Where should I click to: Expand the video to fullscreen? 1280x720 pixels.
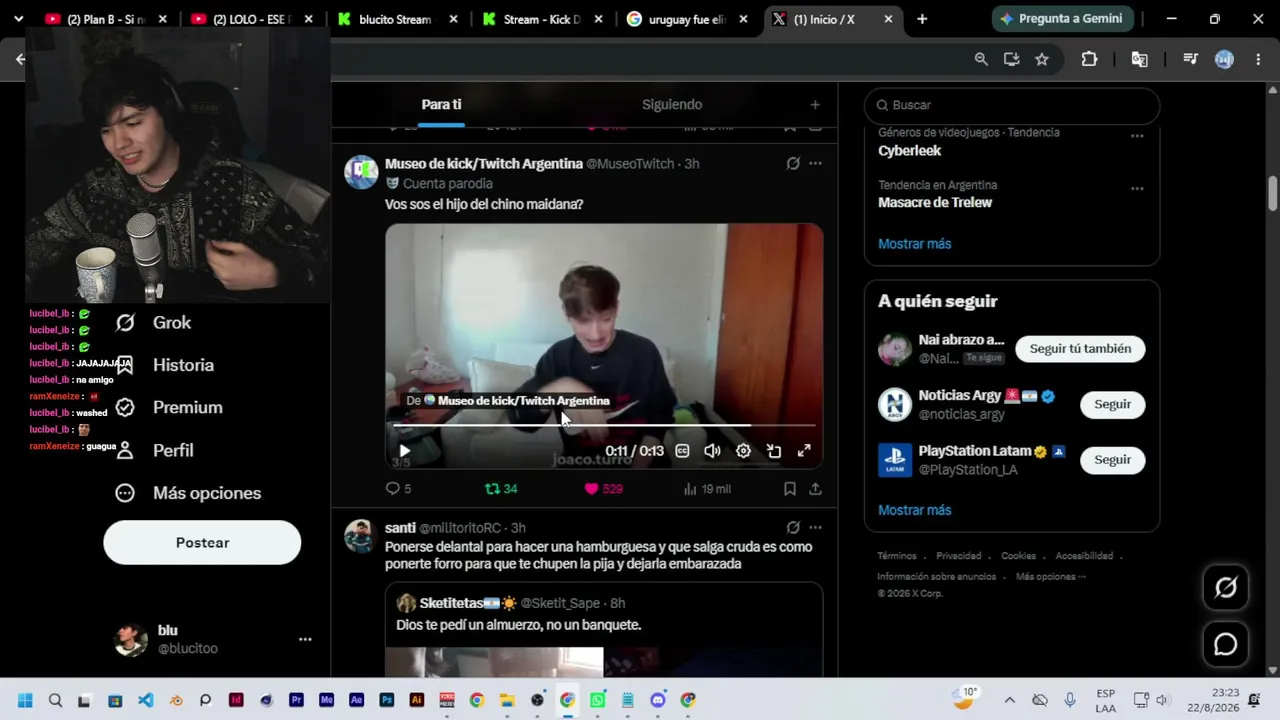[x=804, y=451]
